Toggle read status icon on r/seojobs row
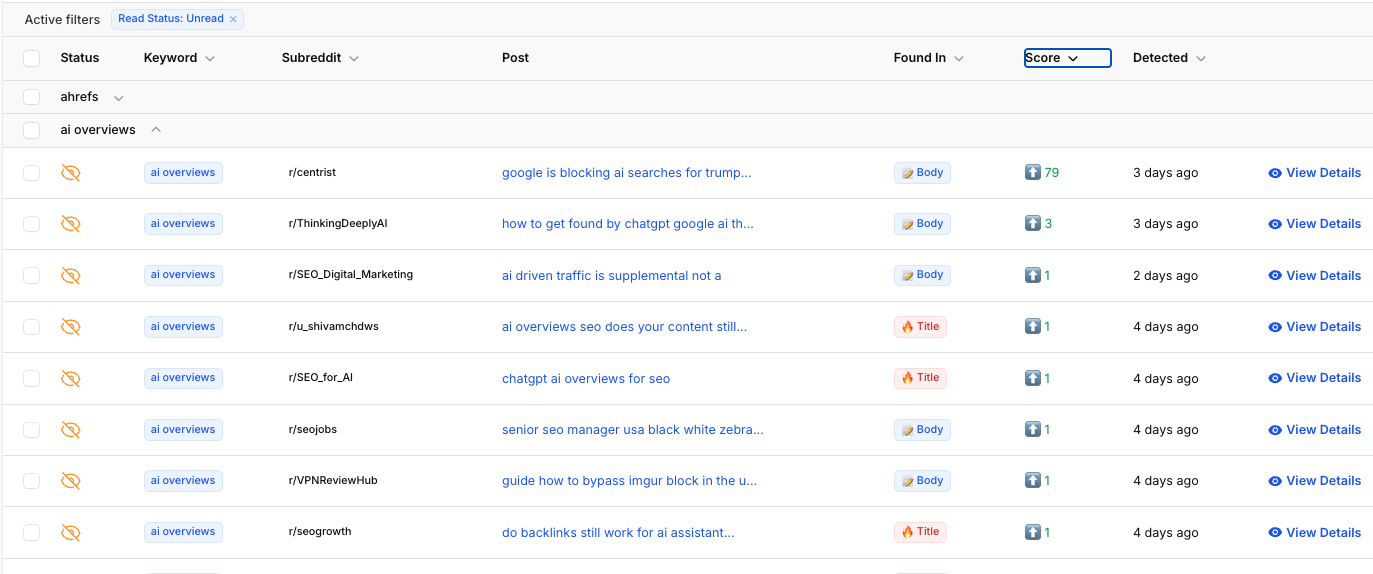The width and height of the screenshot is (1373, 574). (x=70, y=430)
